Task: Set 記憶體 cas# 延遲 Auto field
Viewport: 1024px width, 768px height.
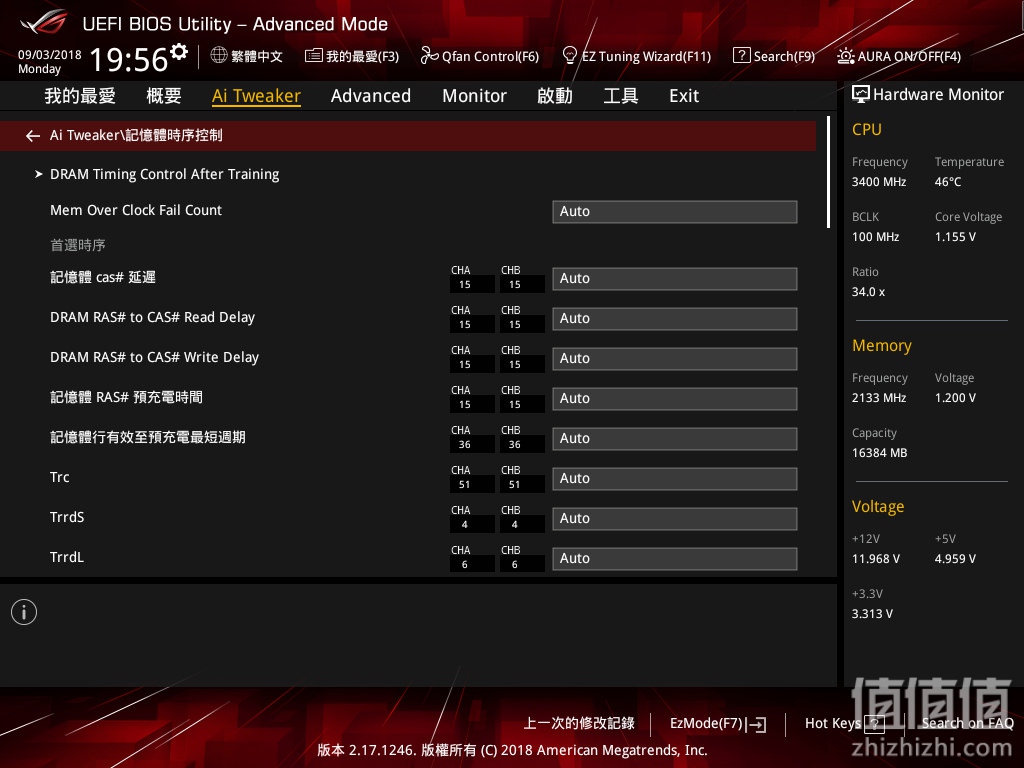Action: 675,278
